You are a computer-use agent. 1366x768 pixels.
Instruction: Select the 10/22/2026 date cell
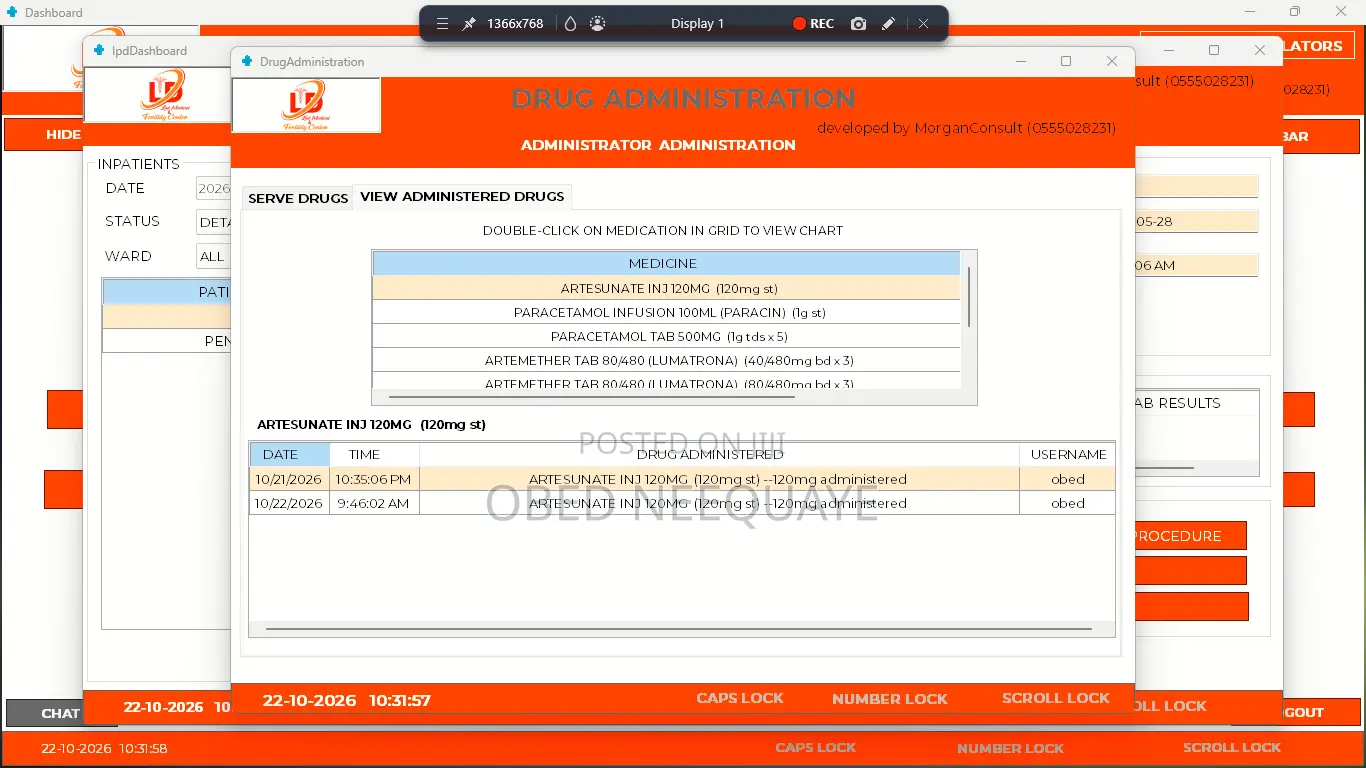(x=289, y=503)
